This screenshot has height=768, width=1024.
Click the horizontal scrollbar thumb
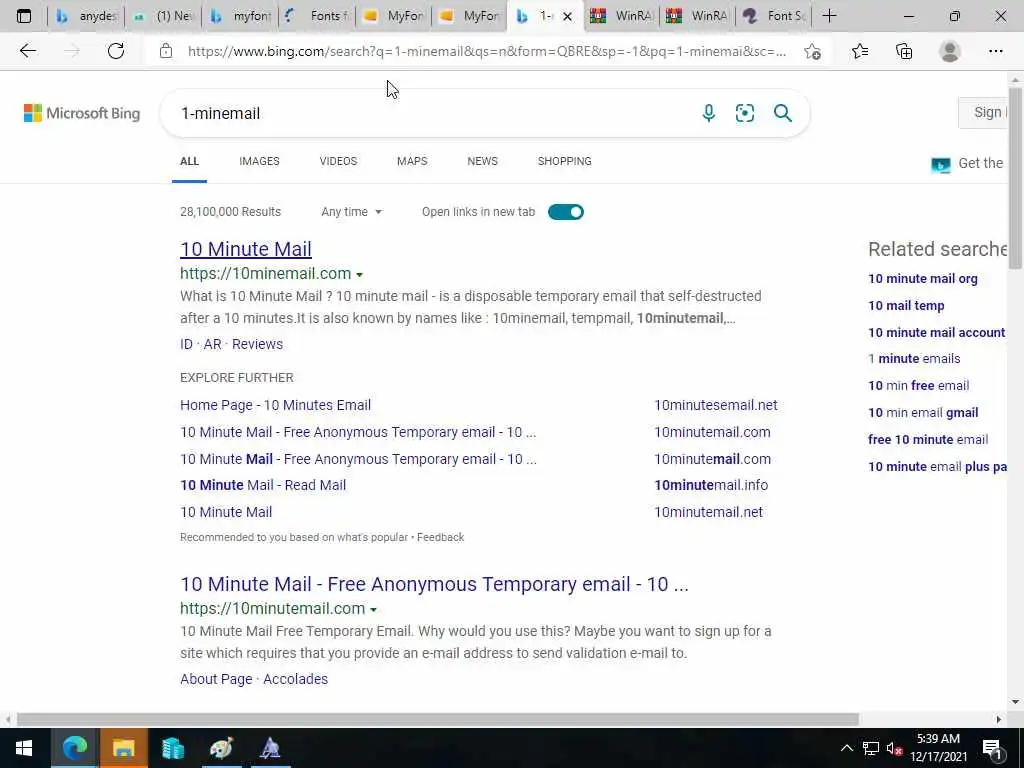coord(438,719)
